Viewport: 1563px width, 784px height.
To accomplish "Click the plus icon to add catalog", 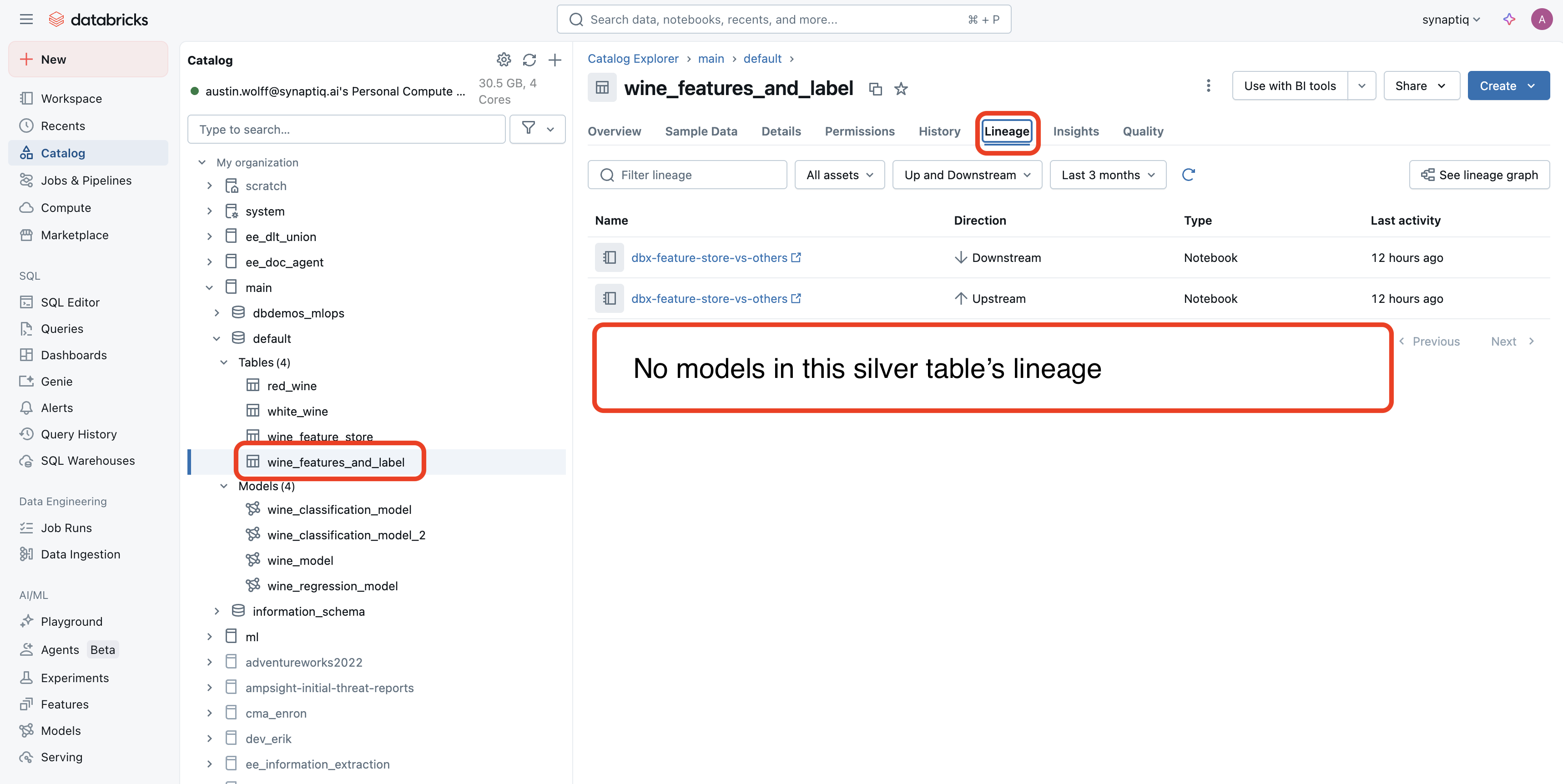I will 555,60.
